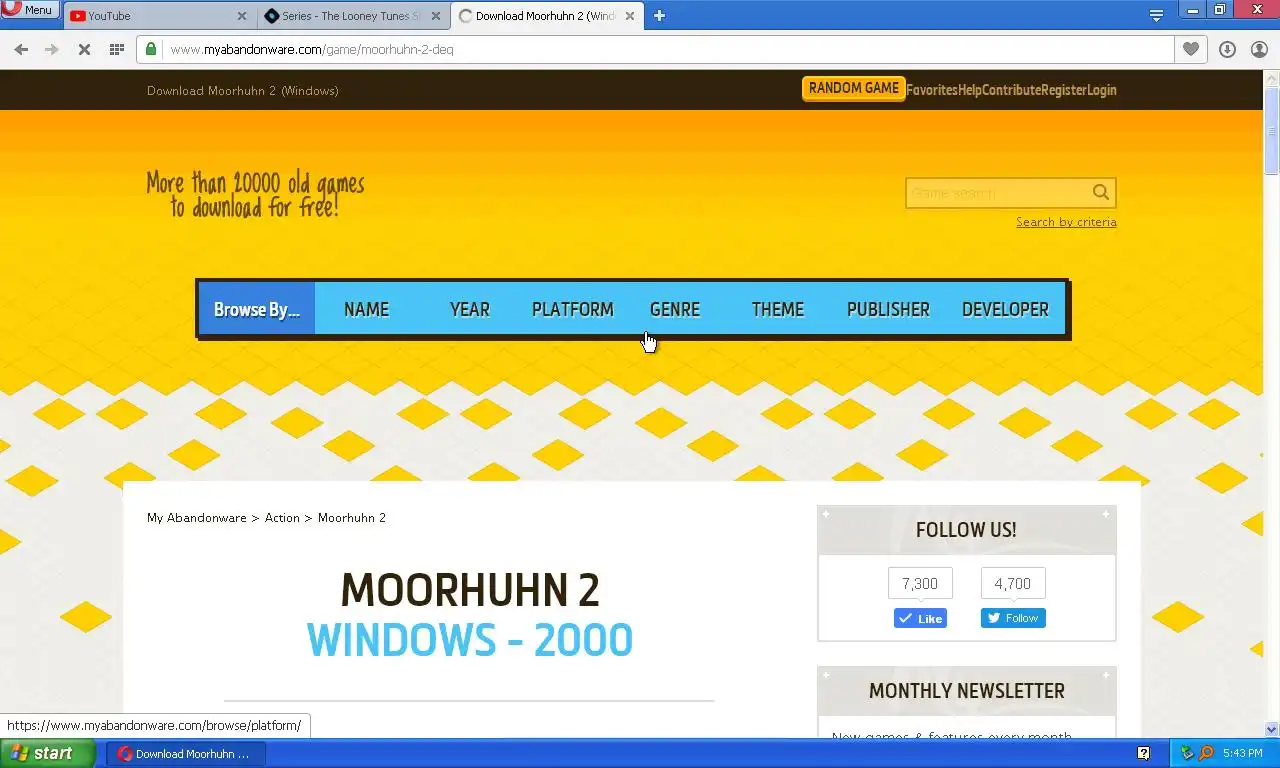
Task: Browse games by PLATFORM
Action: pos(573,310)
